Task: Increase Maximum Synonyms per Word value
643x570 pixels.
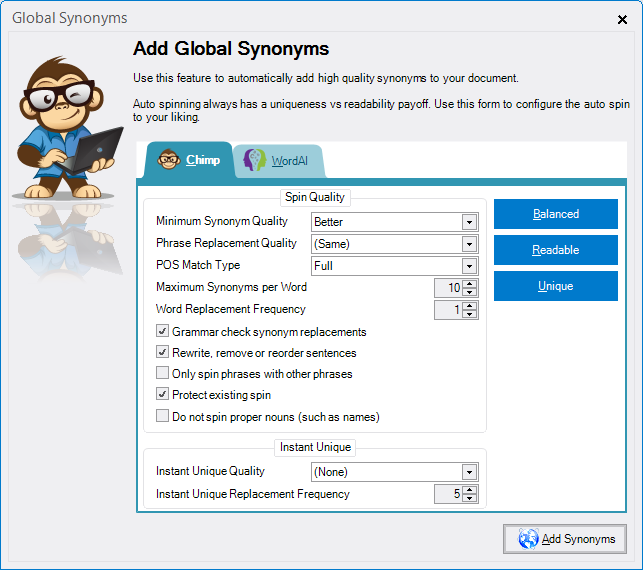Action: (470, 284)
